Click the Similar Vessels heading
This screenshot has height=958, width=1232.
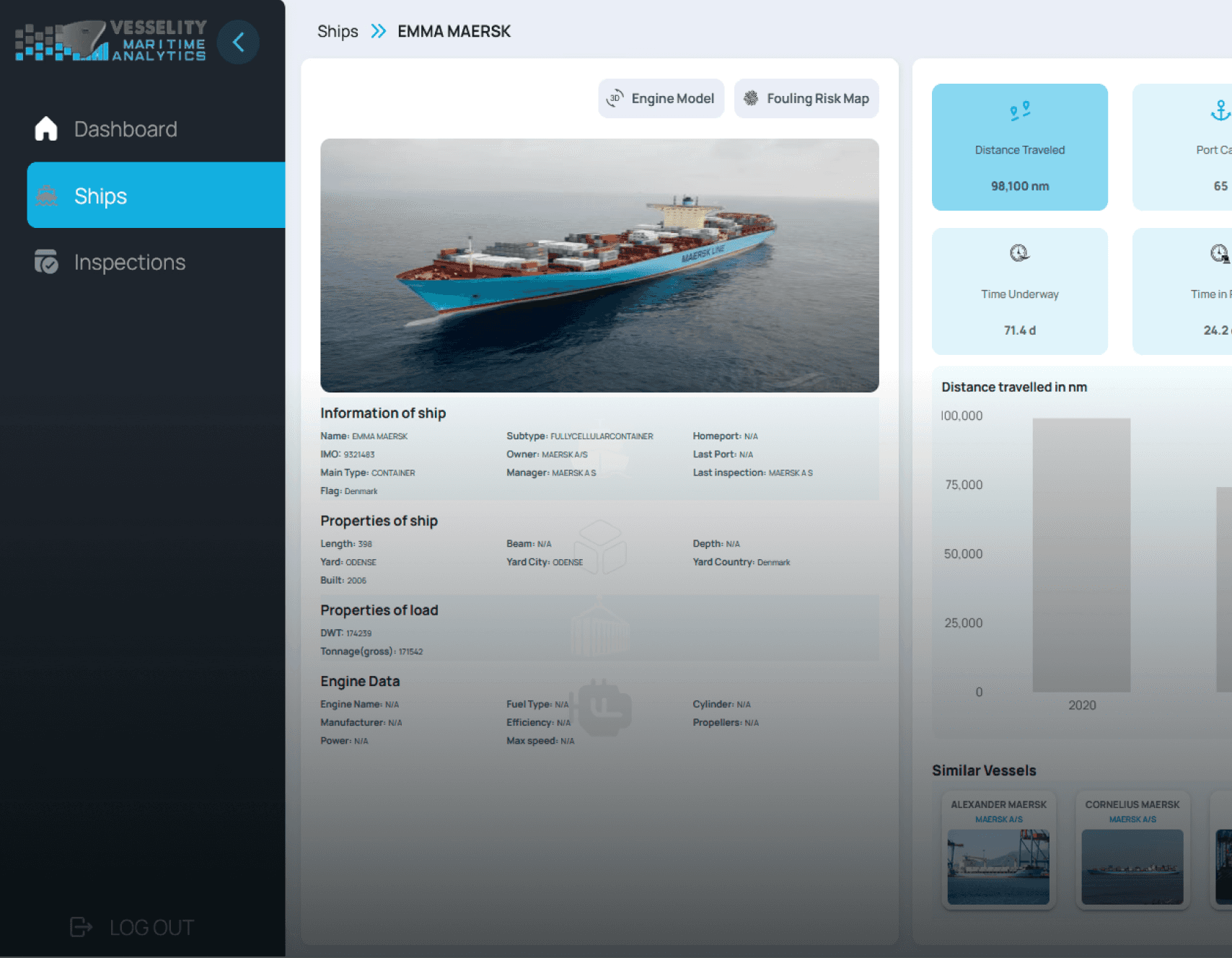pos(984,770)
